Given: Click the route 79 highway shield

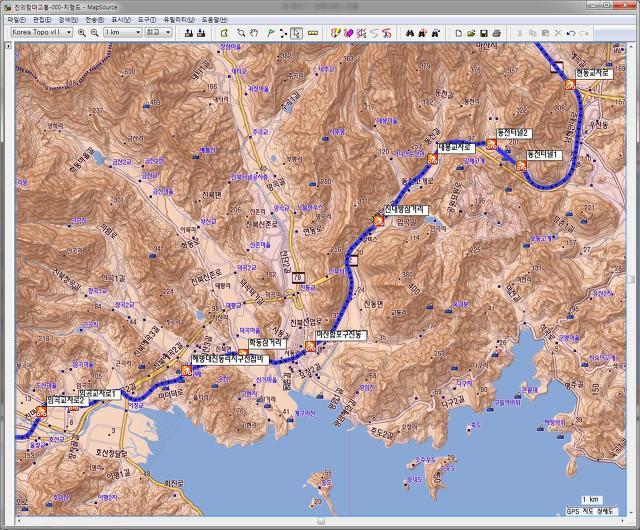Looking at the screenshot, I should pyautogui.click(x=299, y=278).
